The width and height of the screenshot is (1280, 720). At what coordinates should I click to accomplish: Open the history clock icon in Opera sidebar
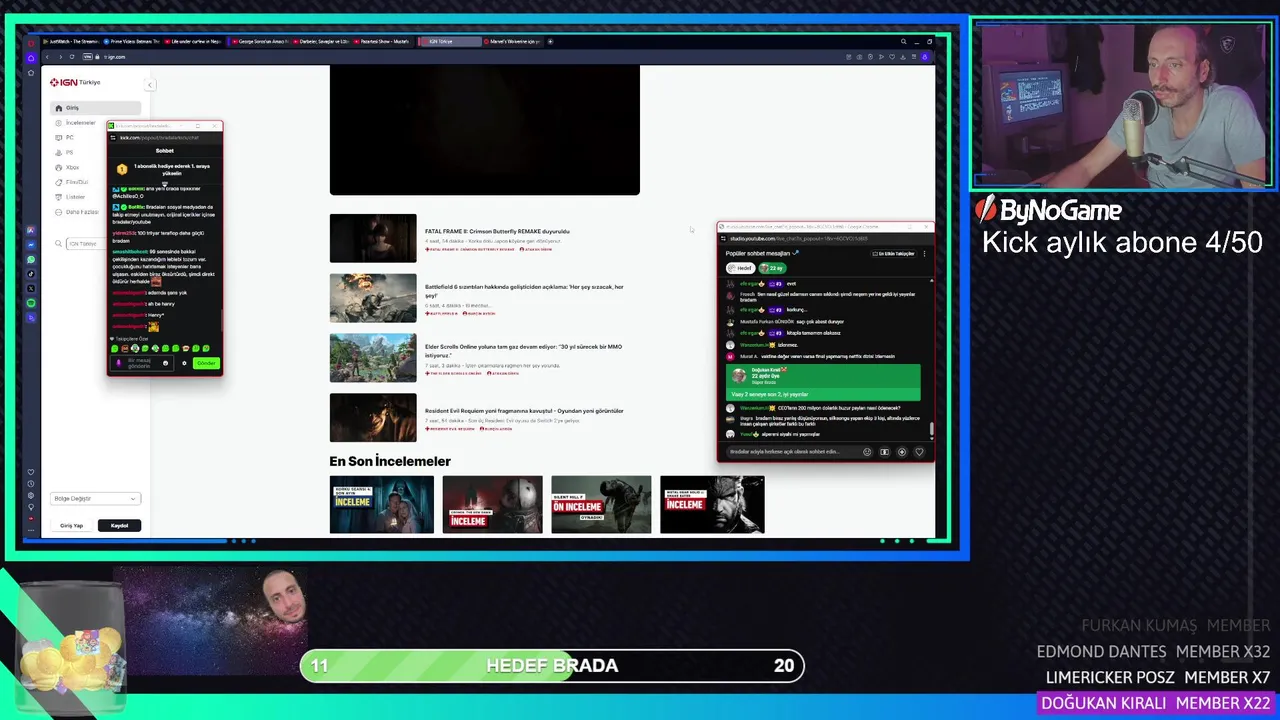[x=31, y=484]
